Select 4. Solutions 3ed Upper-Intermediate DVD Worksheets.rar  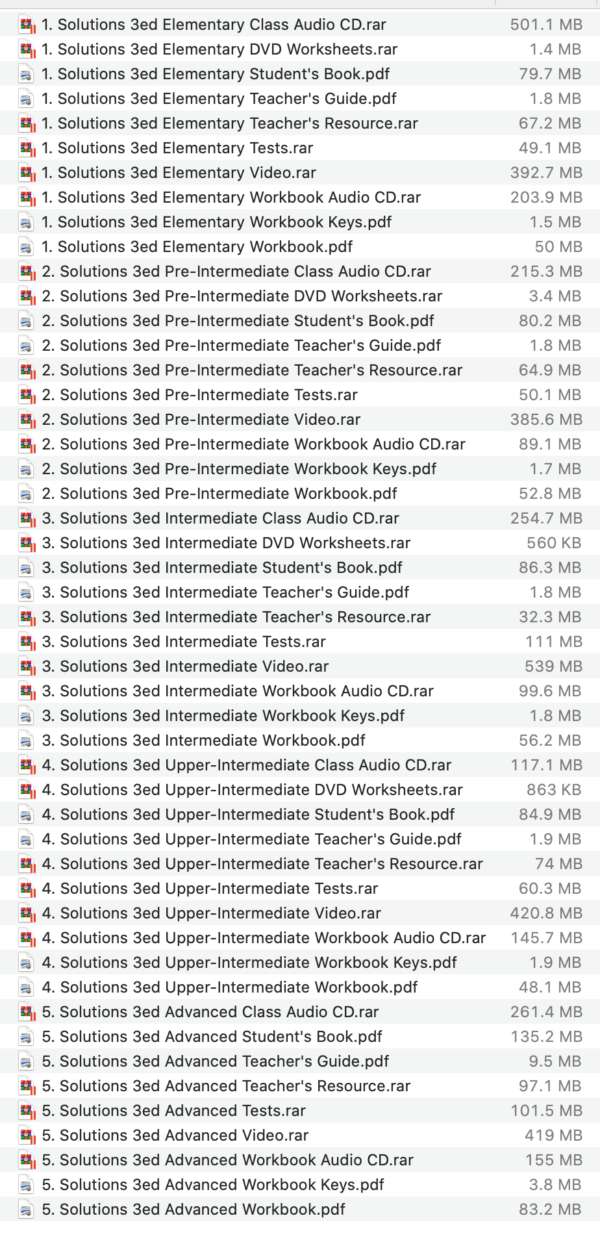click(x=252, y=789)
